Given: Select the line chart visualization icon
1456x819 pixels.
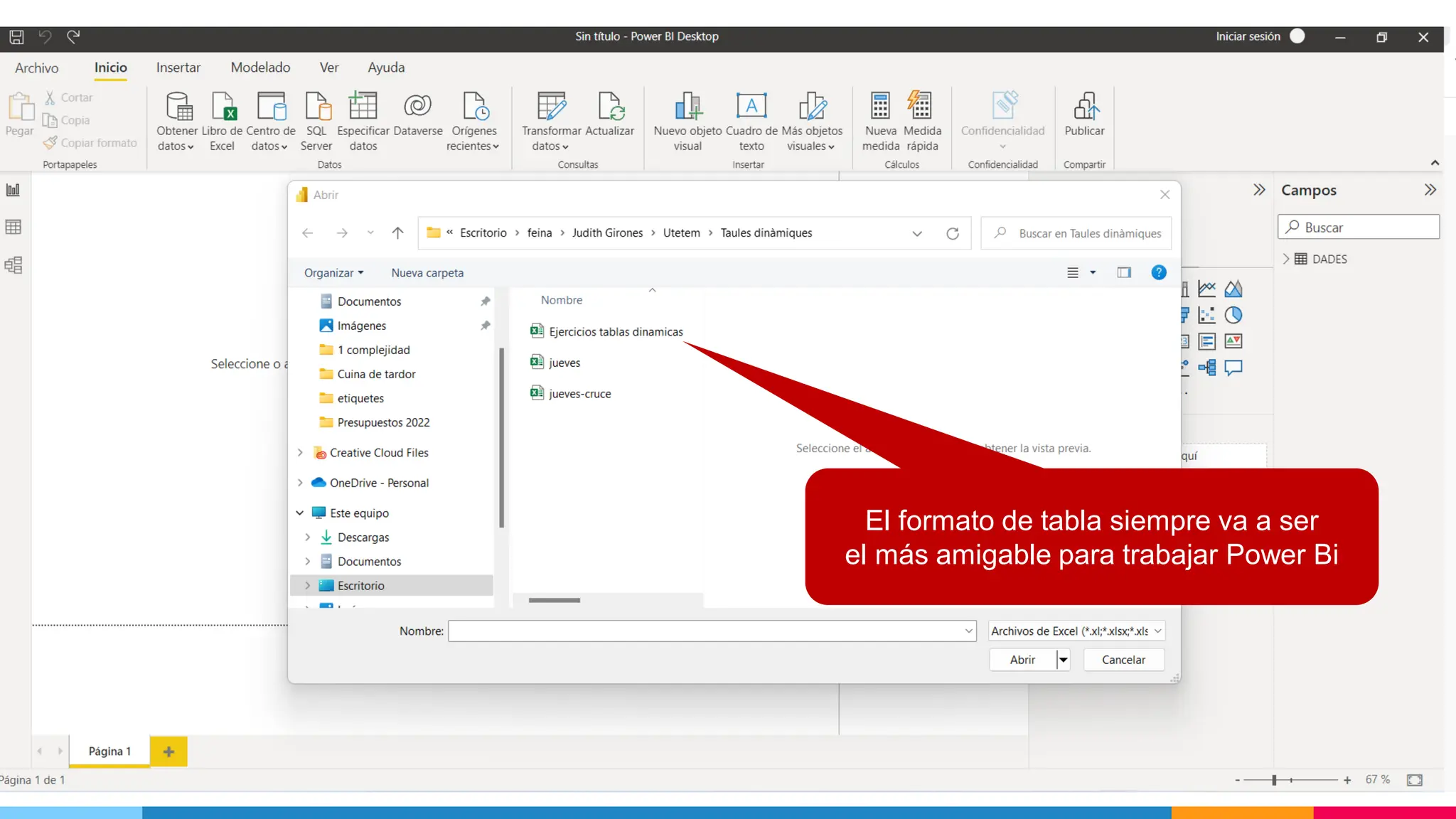Looking at the screenshot, I should [1207, 289].
